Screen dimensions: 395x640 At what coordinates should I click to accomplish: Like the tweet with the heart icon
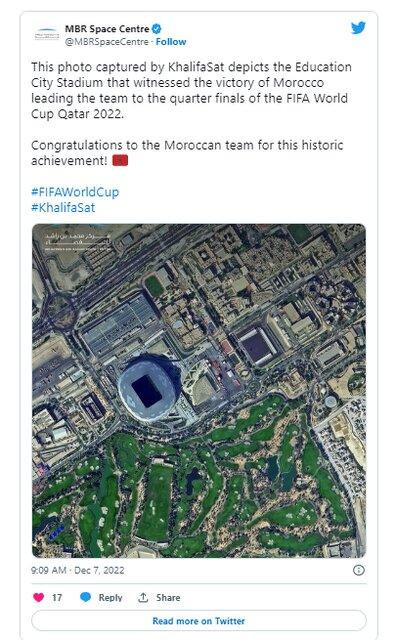[38, 597]
